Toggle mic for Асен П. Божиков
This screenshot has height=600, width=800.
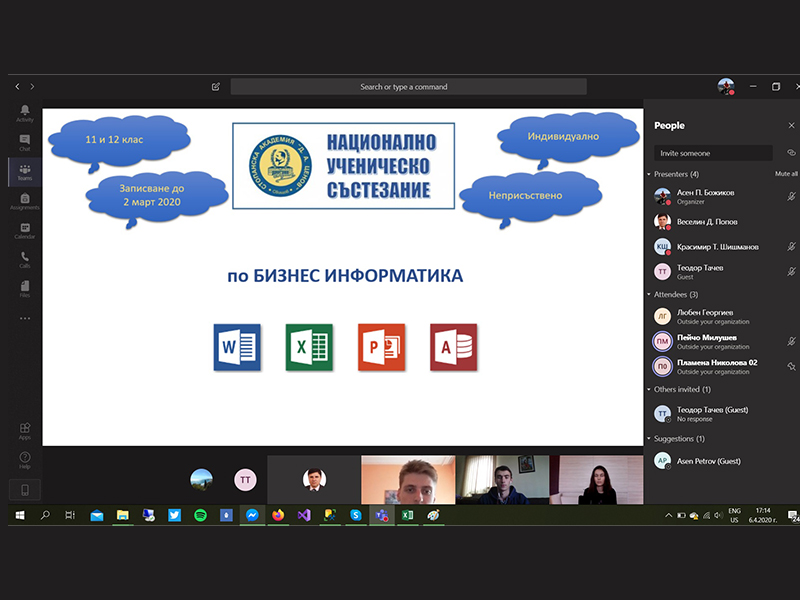791,196
